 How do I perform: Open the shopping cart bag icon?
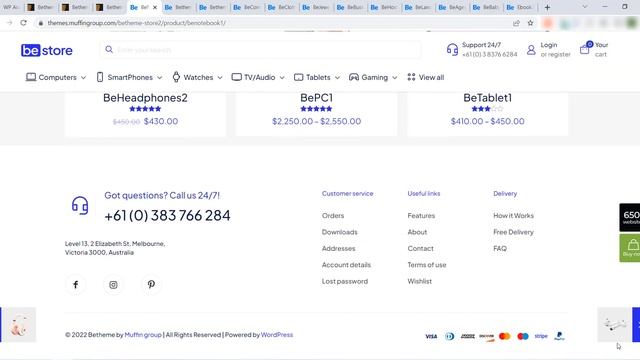pyautogui.click(x=584, y=49)
